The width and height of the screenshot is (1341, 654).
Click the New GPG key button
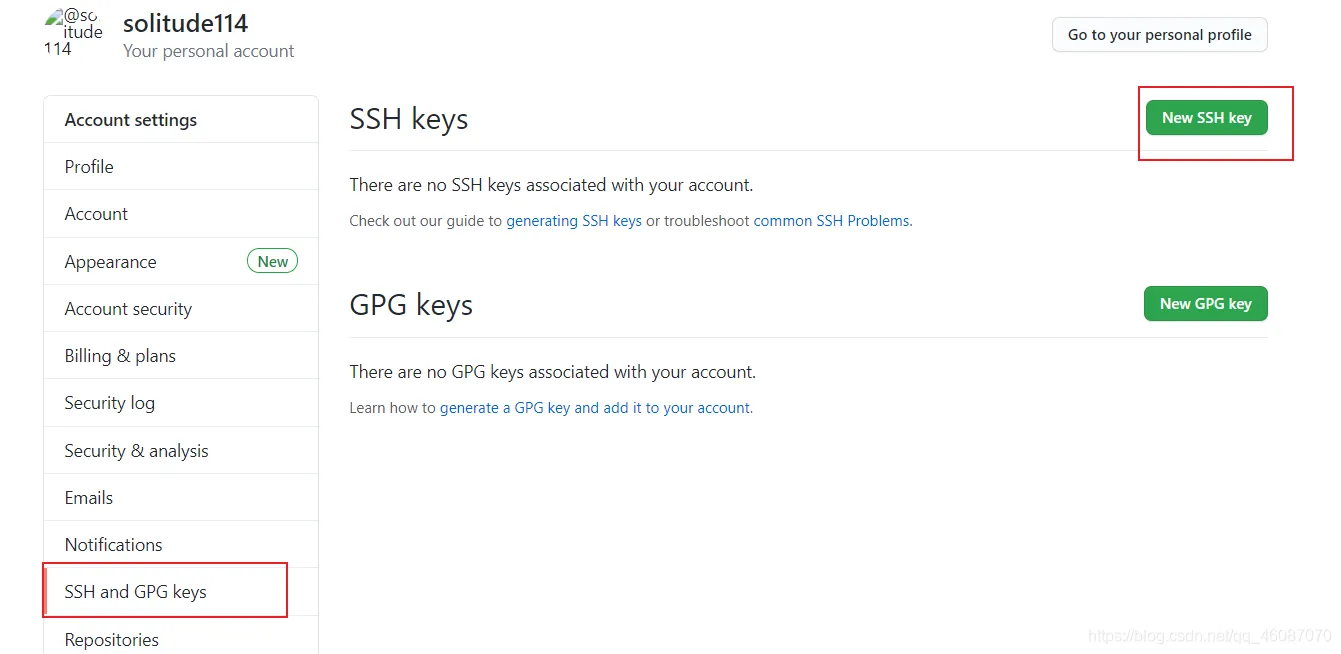1205,304
